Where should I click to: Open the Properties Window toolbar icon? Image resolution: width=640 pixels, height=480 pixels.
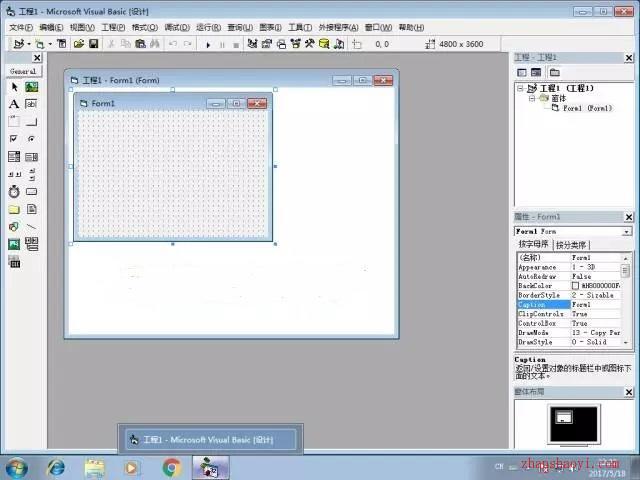267,44
